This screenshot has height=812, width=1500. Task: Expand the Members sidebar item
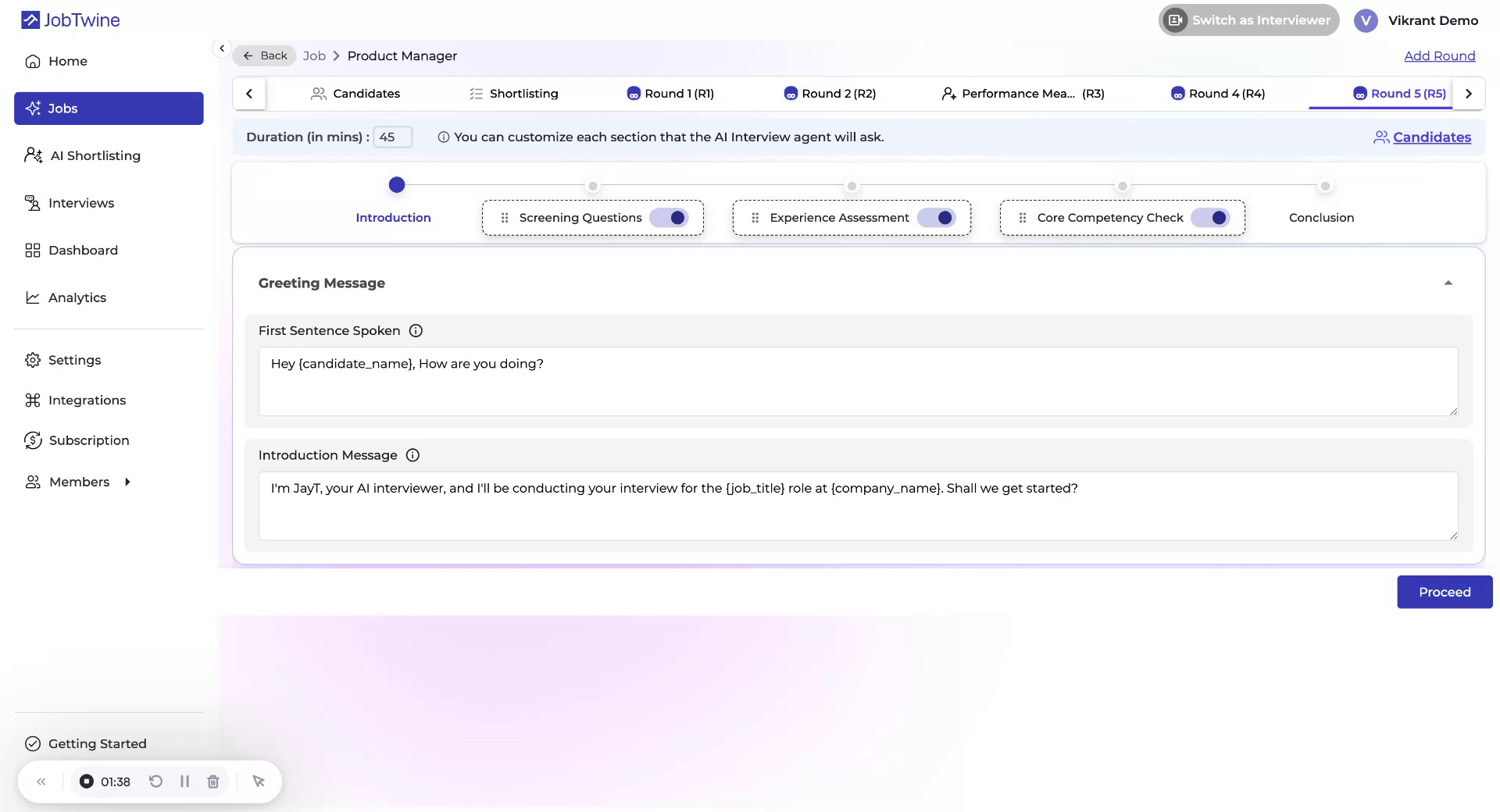coord(127,482)
